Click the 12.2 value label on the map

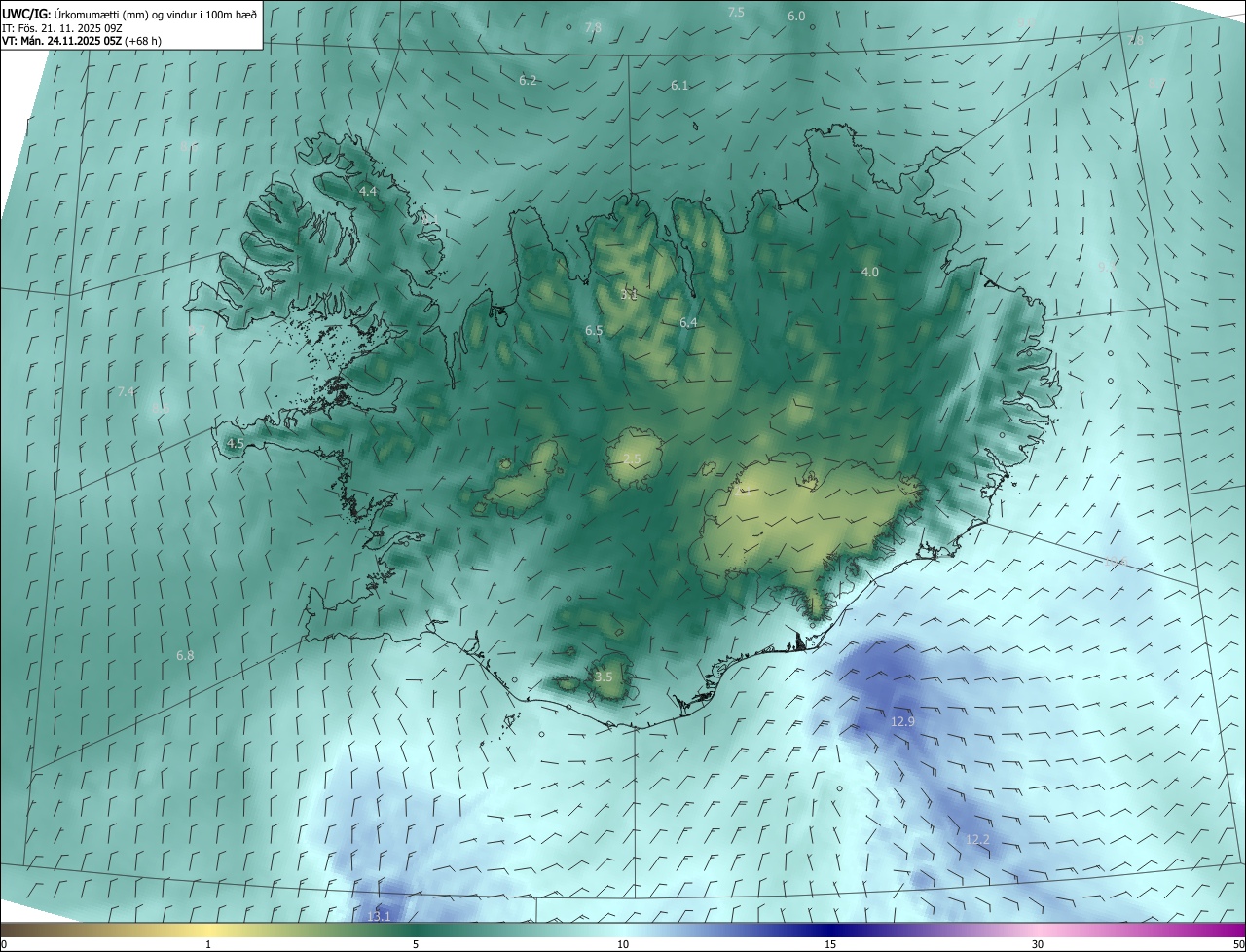tap(977, 839)
